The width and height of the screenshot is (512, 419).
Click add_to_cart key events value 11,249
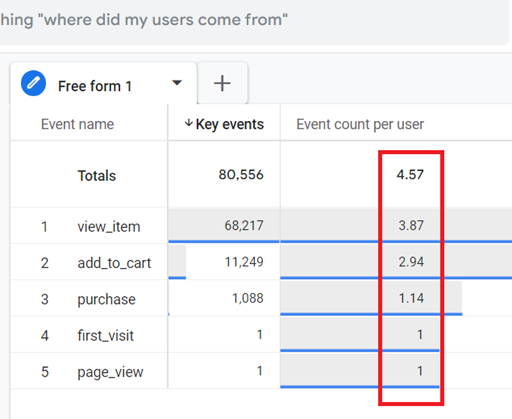pyautogui.click(x=244, y=262)
